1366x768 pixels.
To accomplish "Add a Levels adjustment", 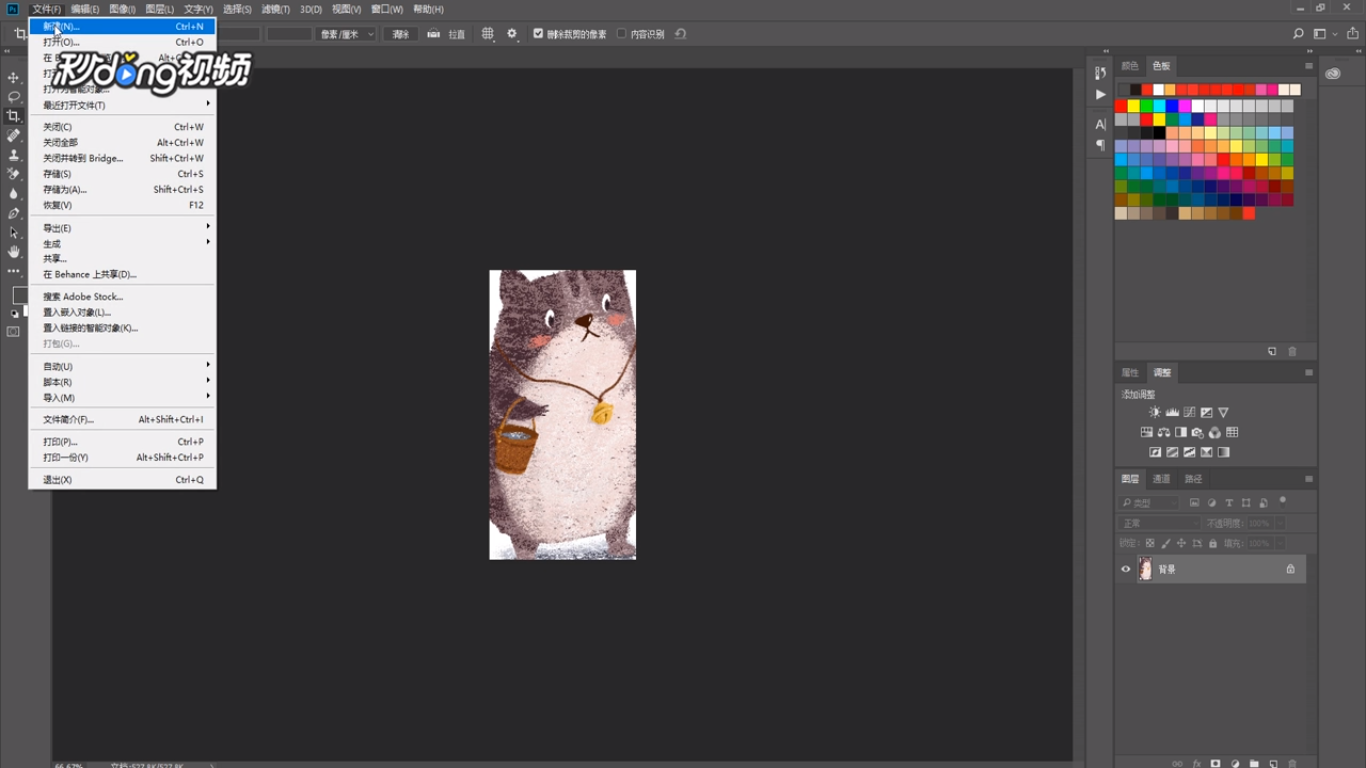I will 1172,412.
